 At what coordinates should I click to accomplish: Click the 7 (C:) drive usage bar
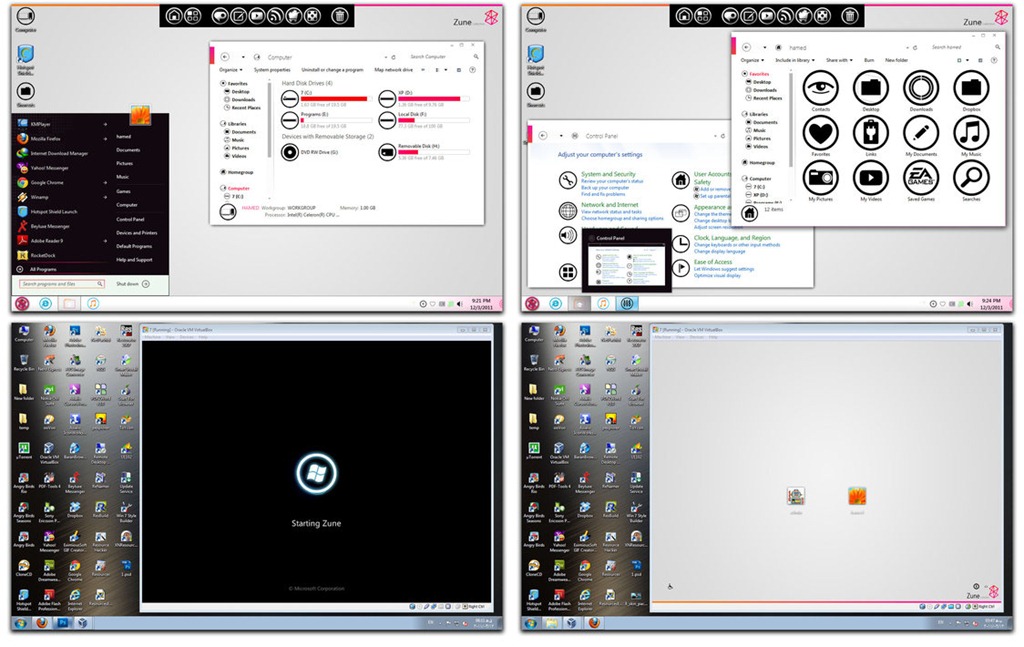(x=336, y=99)
